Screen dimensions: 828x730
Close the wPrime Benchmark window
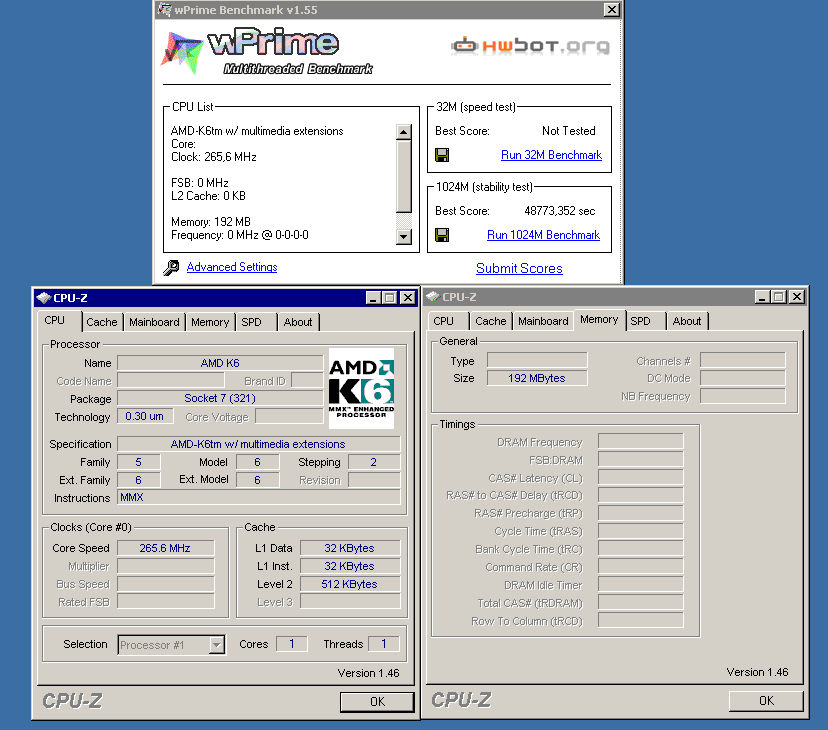(611, 10)
